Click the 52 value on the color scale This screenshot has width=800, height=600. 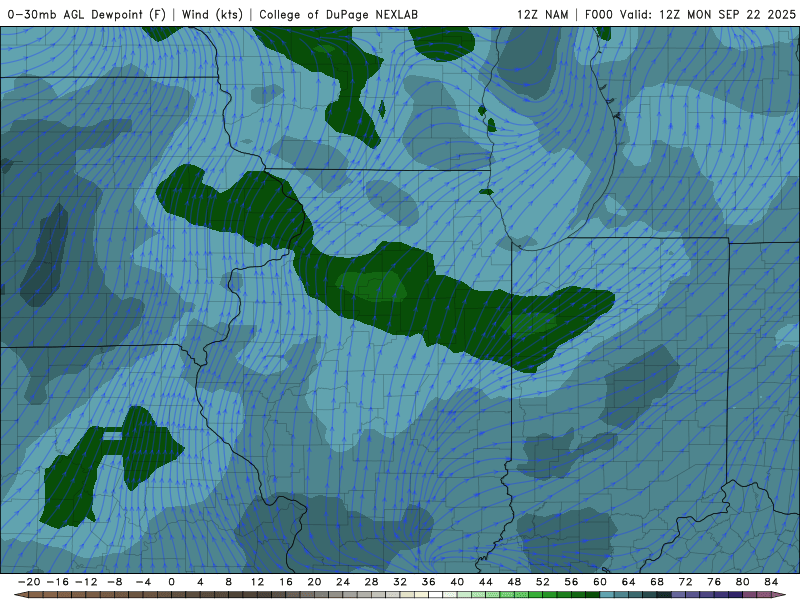point(543,582)
